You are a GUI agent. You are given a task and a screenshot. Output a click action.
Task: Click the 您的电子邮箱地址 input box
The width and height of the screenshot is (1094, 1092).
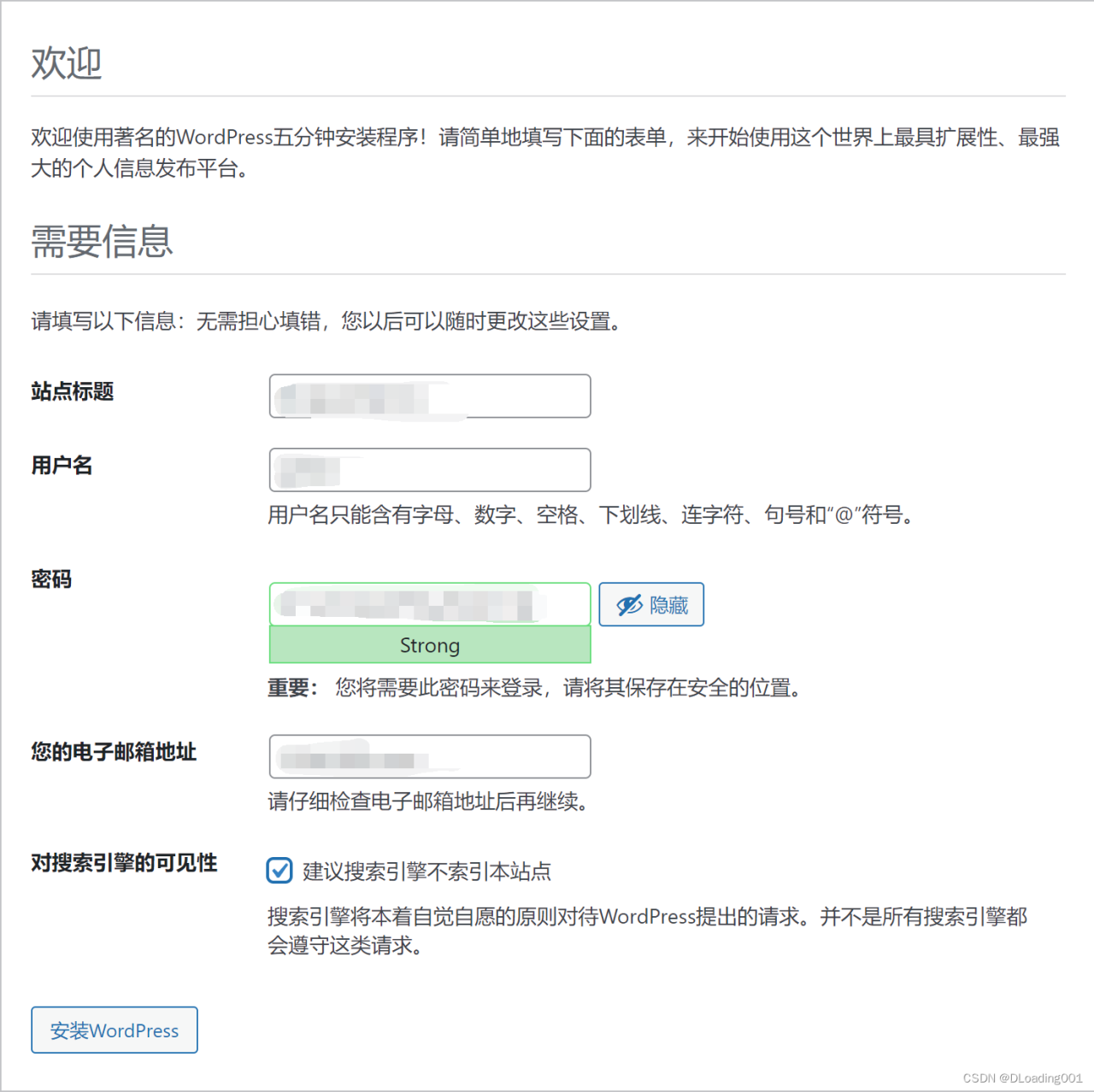click(430, 756)
